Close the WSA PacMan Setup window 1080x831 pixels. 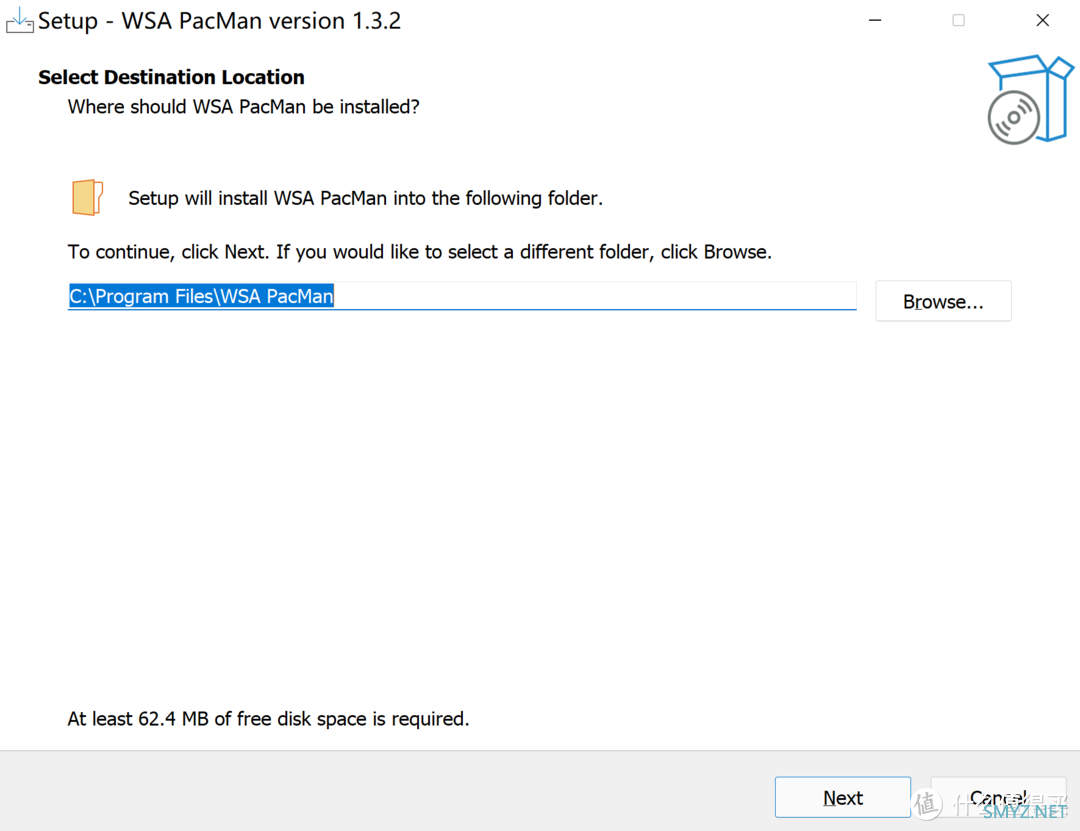1042,20
